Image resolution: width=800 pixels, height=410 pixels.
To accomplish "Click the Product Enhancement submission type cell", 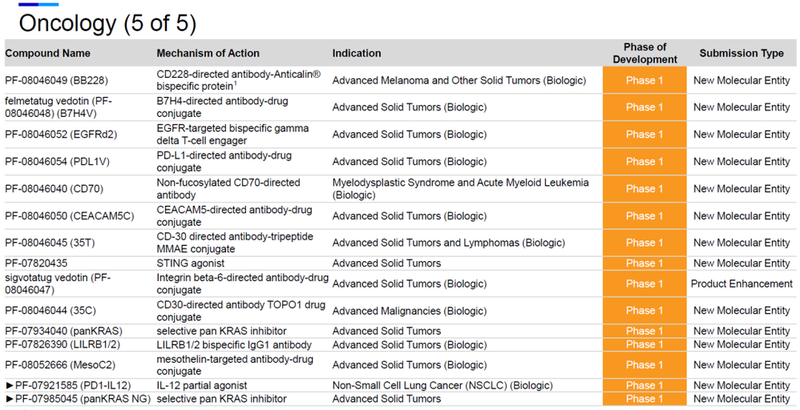I will [741, 283].
